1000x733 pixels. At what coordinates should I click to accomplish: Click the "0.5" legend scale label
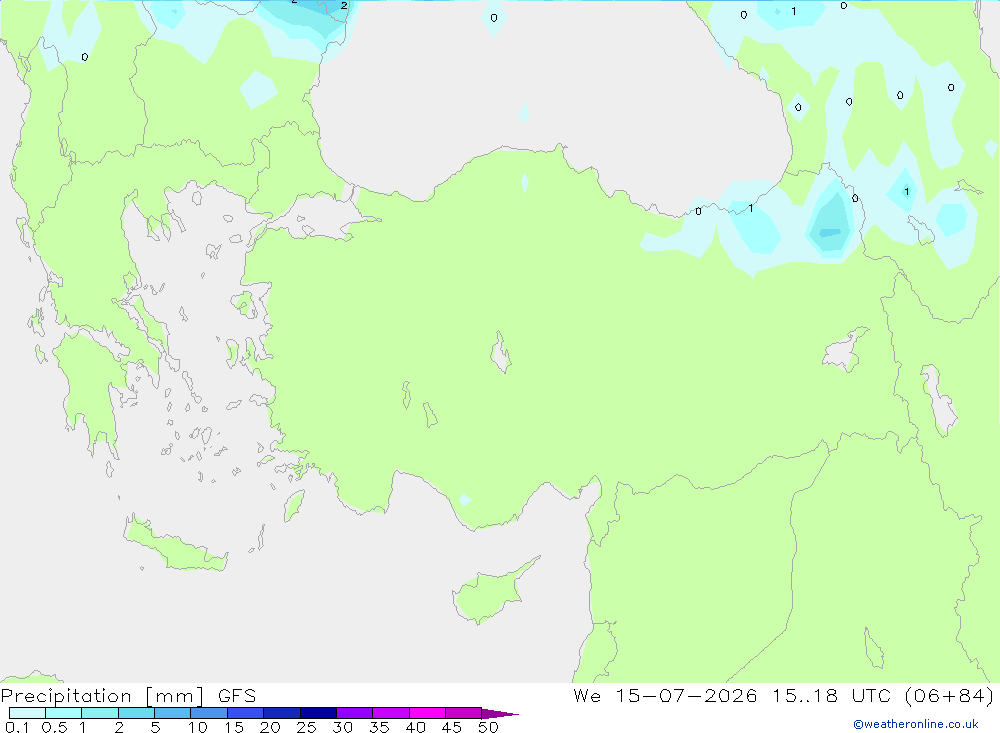(x=54, y=727)
